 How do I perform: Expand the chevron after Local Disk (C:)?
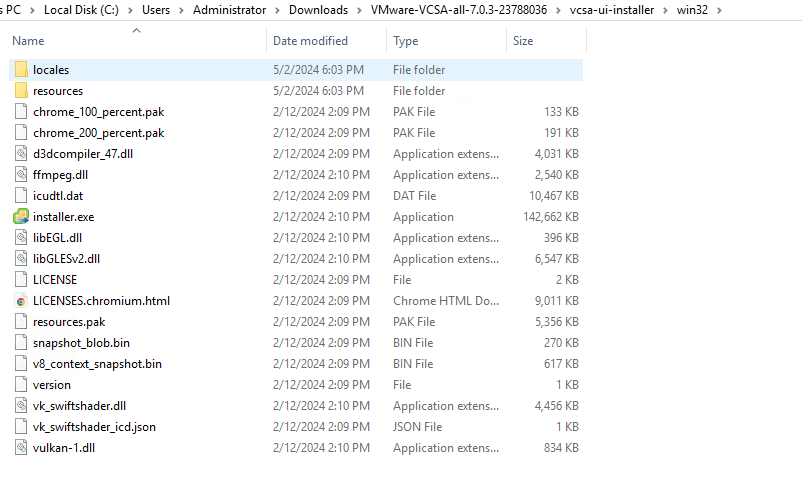point(130,10)
